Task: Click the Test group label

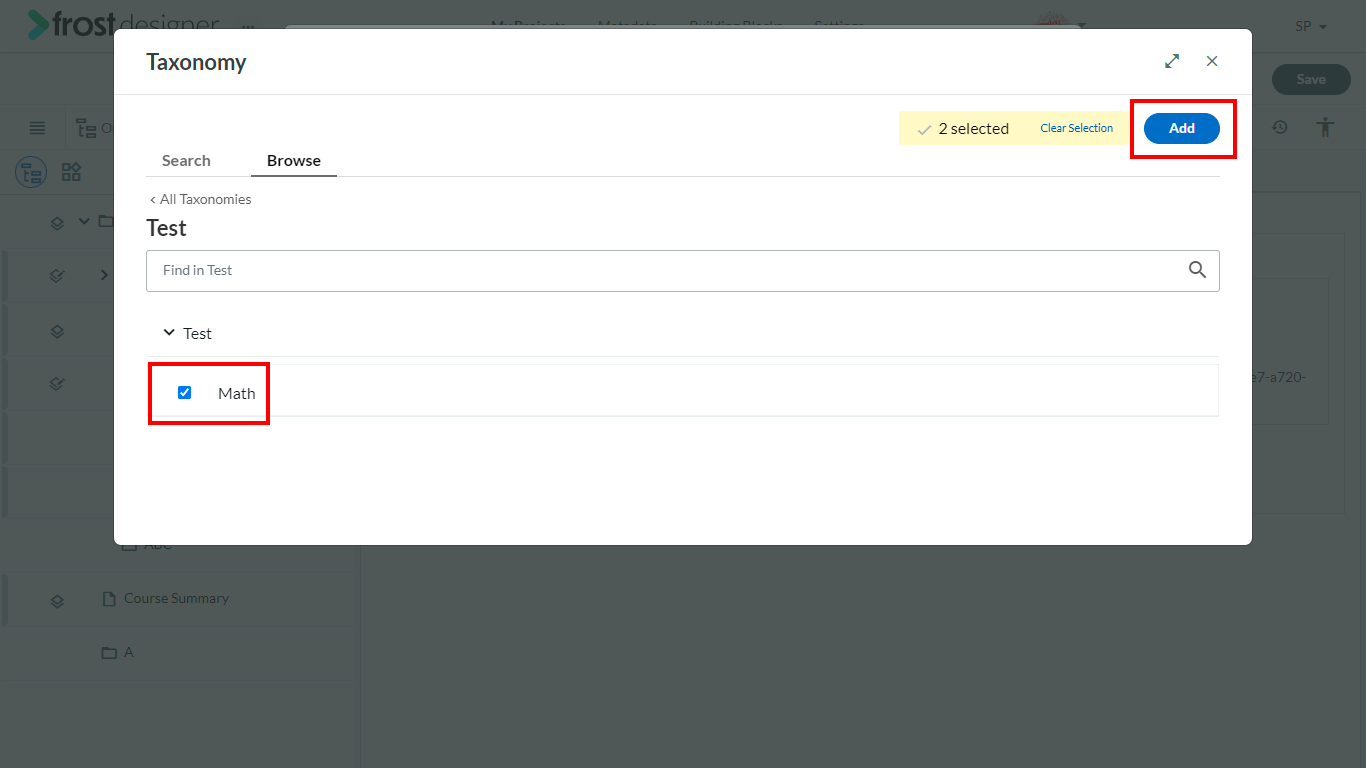Action: [x=197, y=333]
